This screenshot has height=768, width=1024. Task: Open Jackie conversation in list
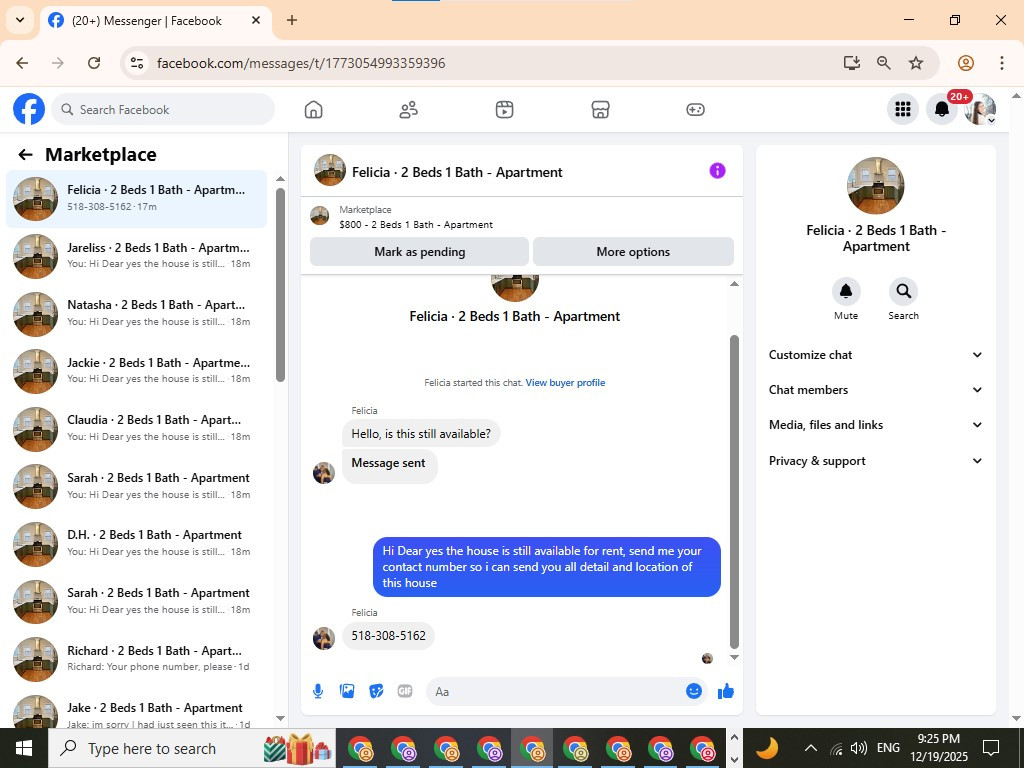pos(136,371)
